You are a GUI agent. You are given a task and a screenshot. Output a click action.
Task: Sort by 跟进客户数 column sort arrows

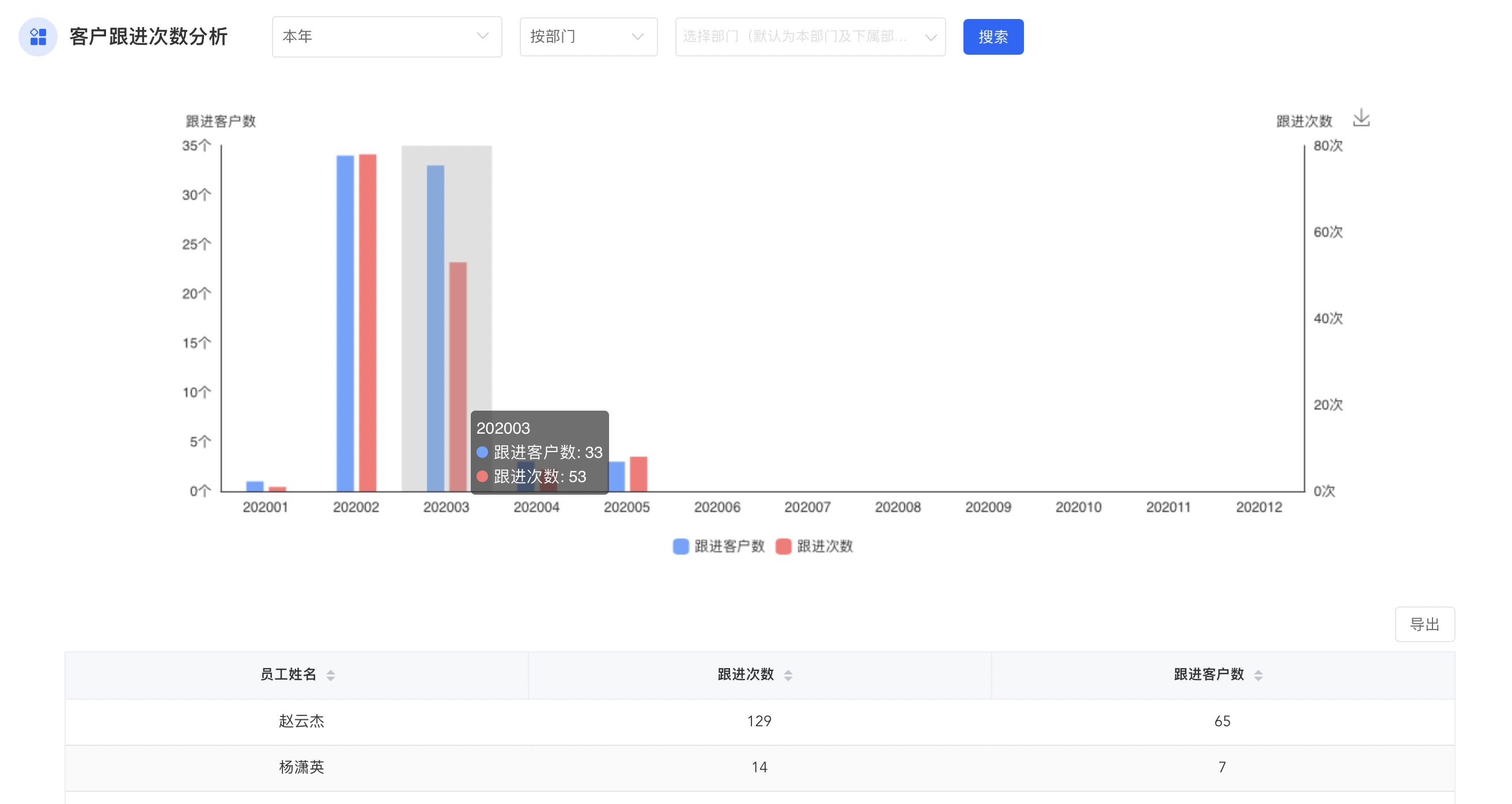[x=1258, y=676]
